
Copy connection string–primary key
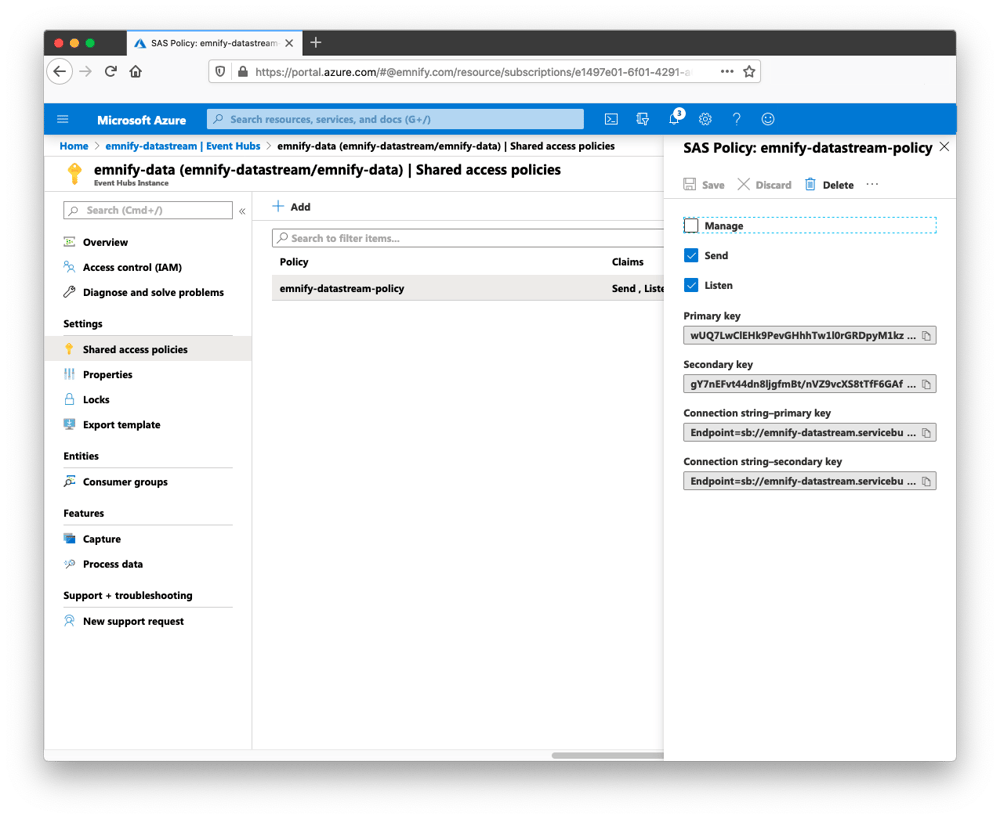click(x=927, y=433)
